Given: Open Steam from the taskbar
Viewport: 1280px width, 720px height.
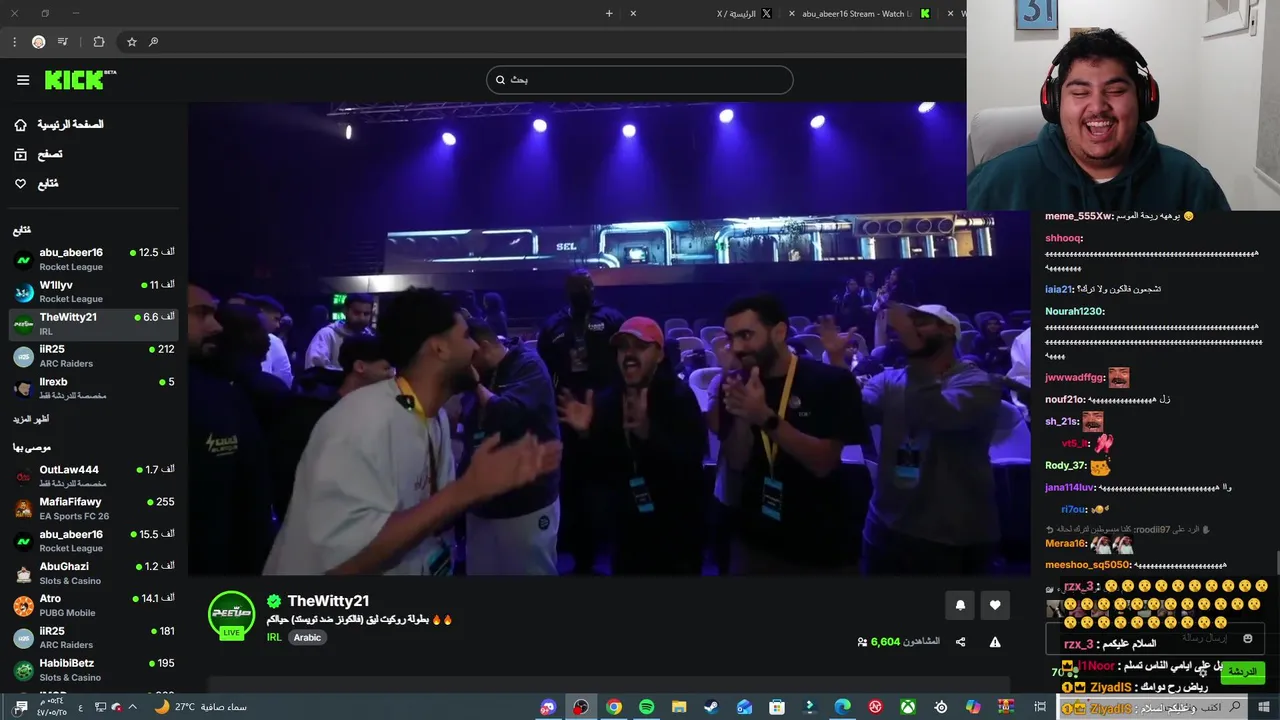Looking at the screenshot, I should (711, 707).
